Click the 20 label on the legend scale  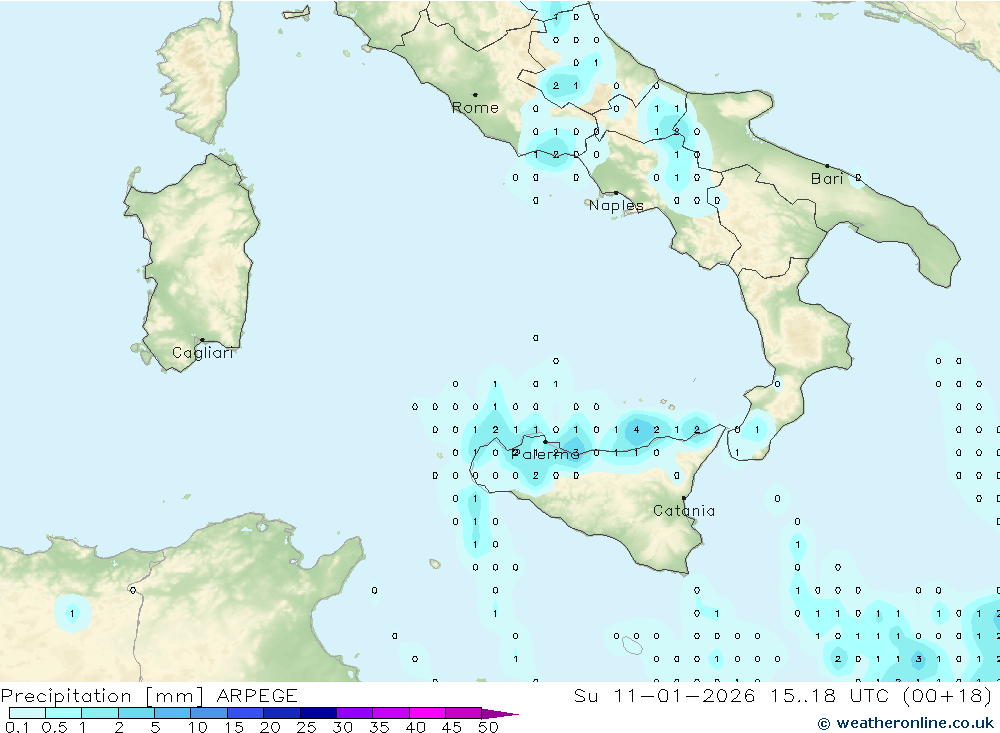point(270,727)
